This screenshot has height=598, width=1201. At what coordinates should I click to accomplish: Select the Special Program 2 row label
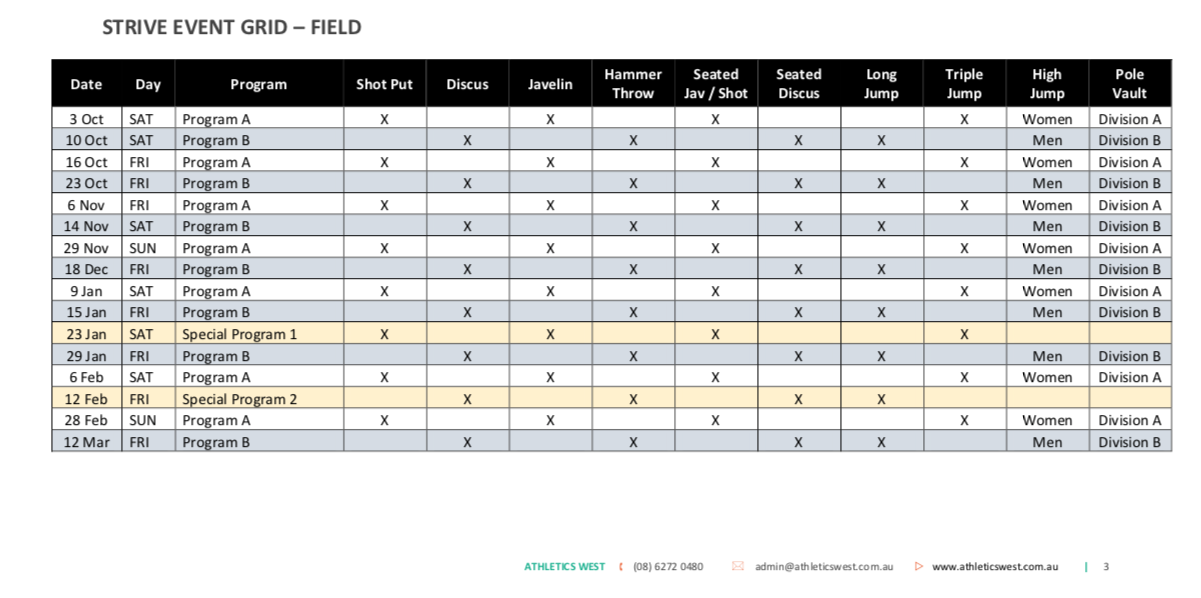point(239,399)
